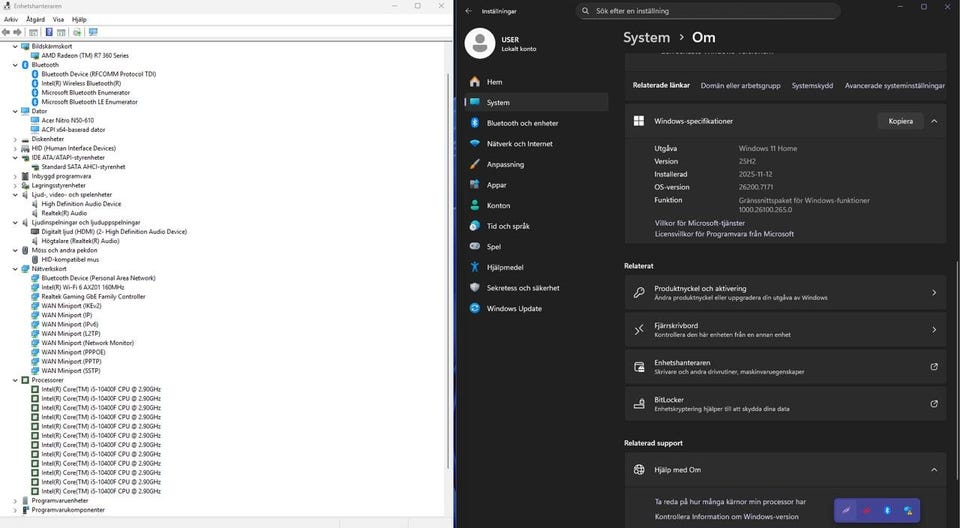Collapse the Windows-specifikationer section chevron
960x528 pixels.
coord(933,121)
